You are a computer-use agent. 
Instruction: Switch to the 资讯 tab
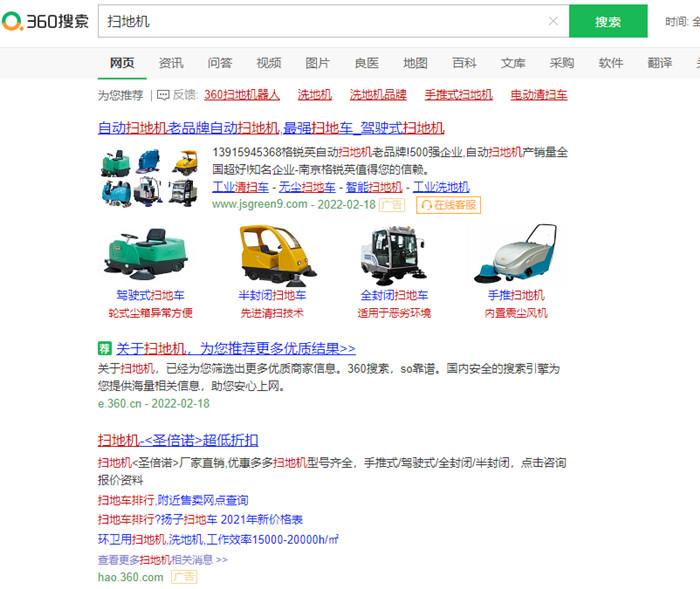click(x=171, y=63)
